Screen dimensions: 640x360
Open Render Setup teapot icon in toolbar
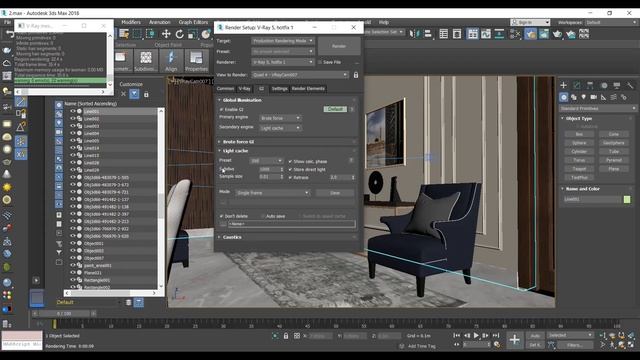point(531,34)
